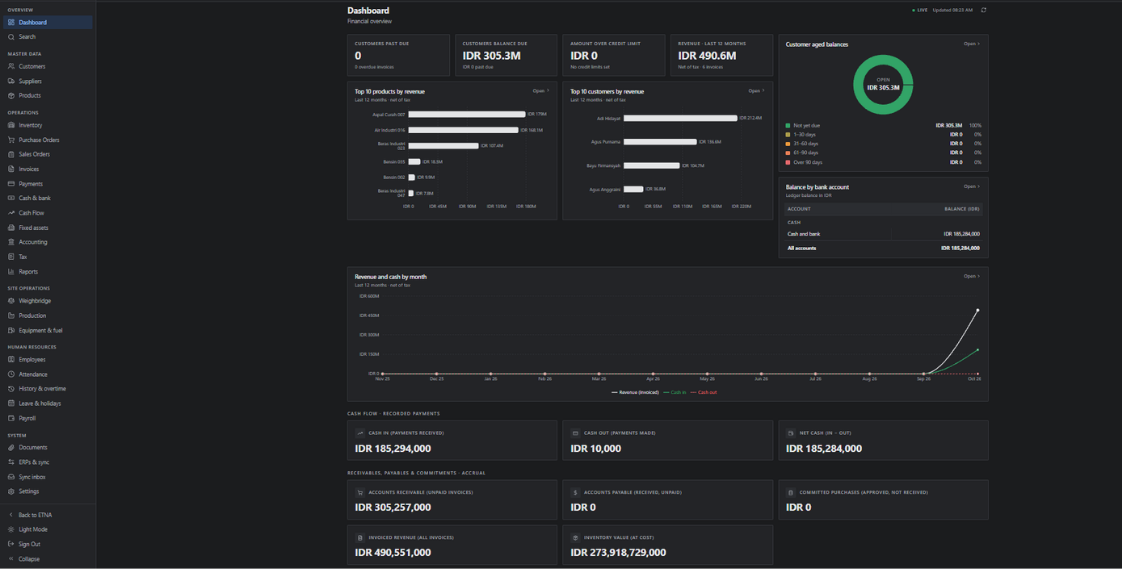
Task: Open the Payroll menu label
Action: pos(27,418)
